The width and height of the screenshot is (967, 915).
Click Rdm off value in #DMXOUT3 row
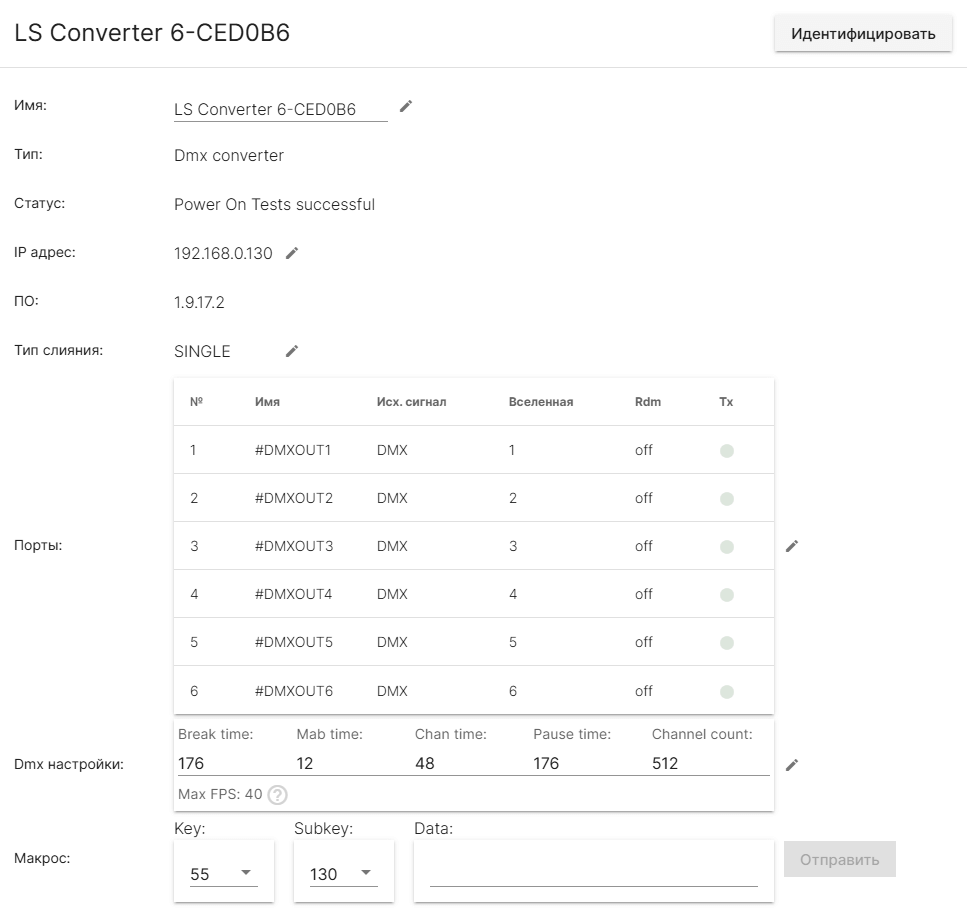(643, 546)
